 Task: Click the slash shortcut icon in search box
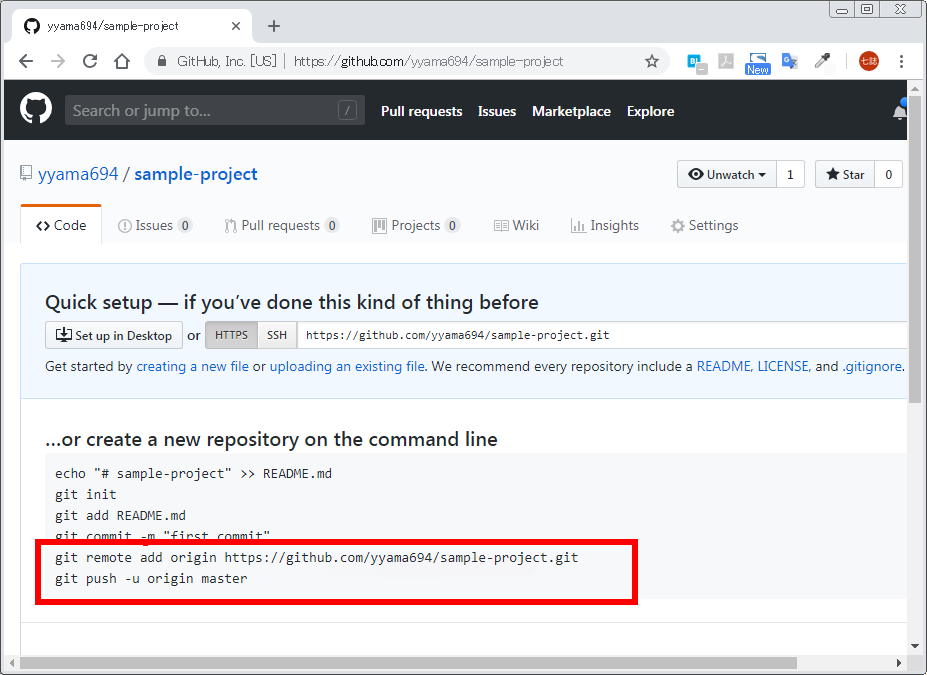pyautogui.click(x=347, y=110)
